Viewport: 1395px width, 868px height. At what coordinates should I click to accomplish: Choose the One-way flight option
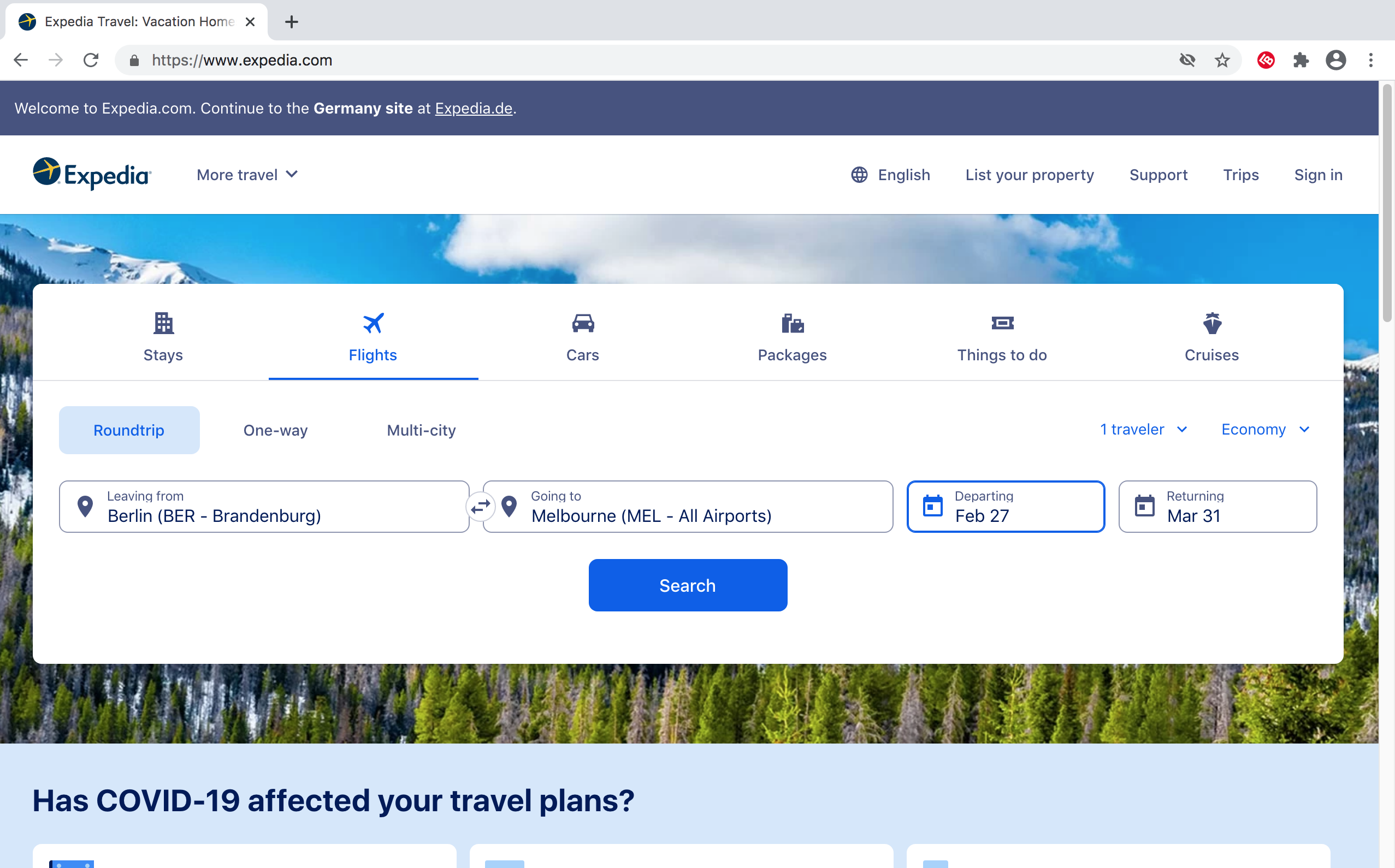point(276,430)
